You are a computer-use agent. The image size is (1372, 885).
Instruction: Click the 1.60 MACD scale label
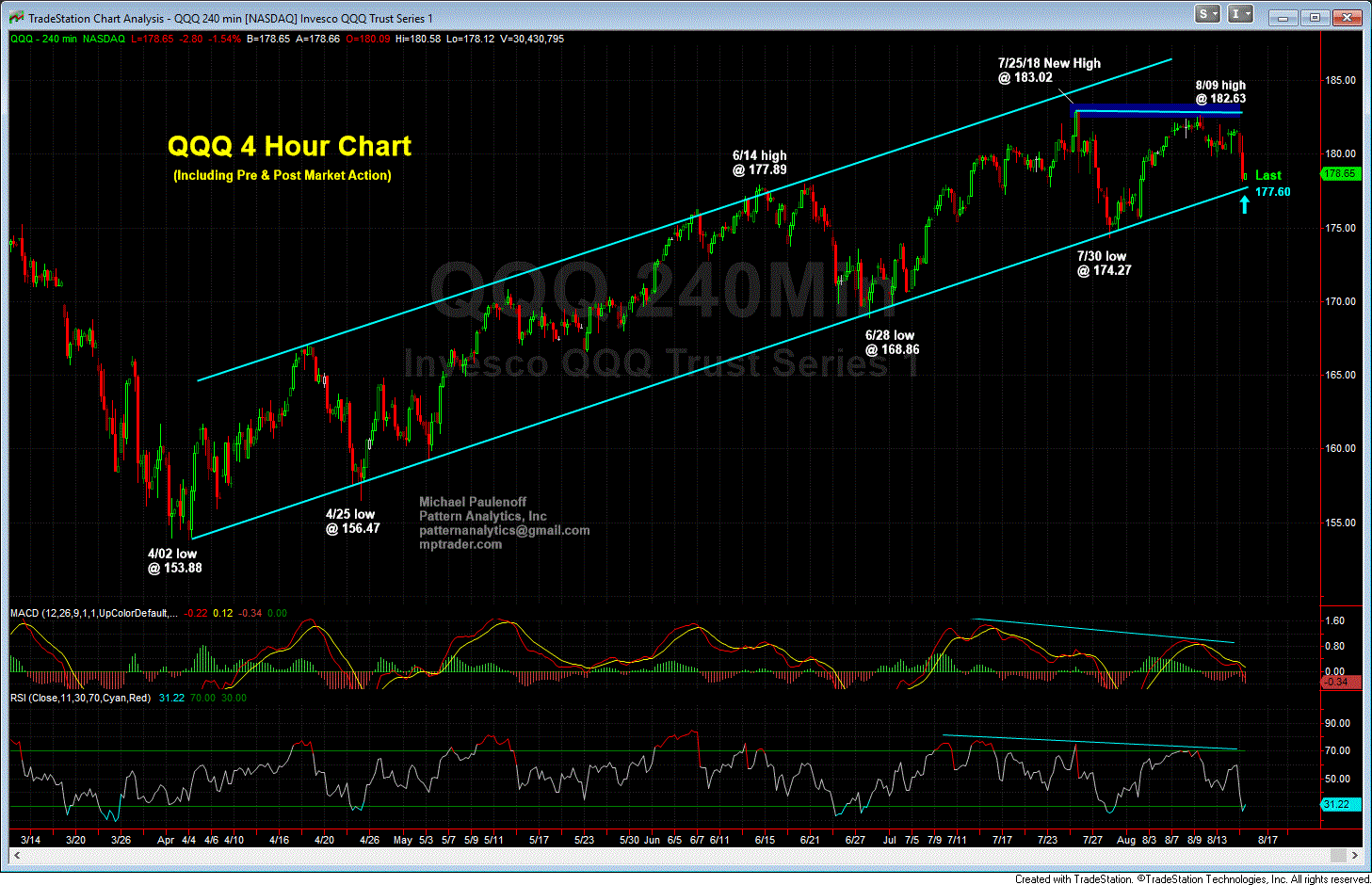(1334, 620)
